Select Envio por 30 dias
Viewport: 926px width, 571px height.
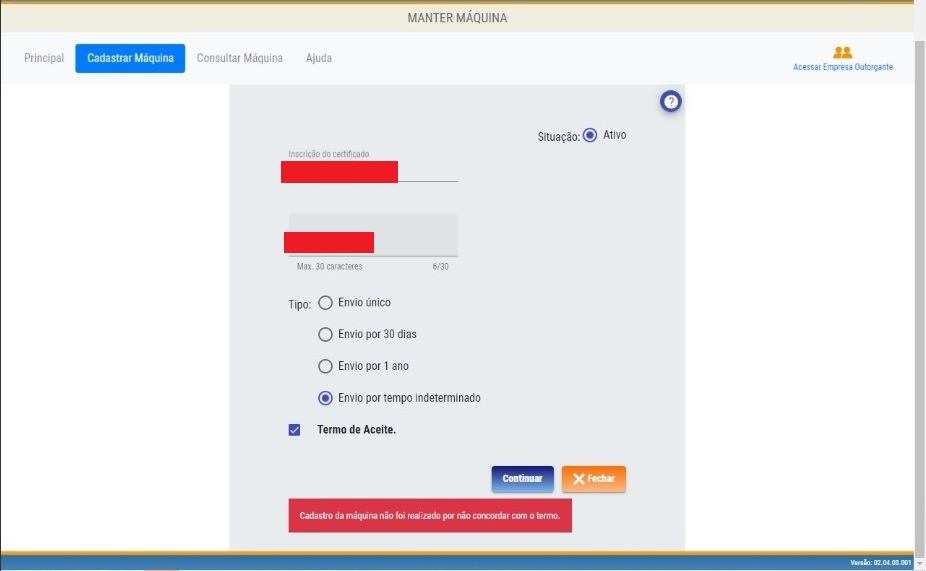pyautogui.click(x=325, y=335)
